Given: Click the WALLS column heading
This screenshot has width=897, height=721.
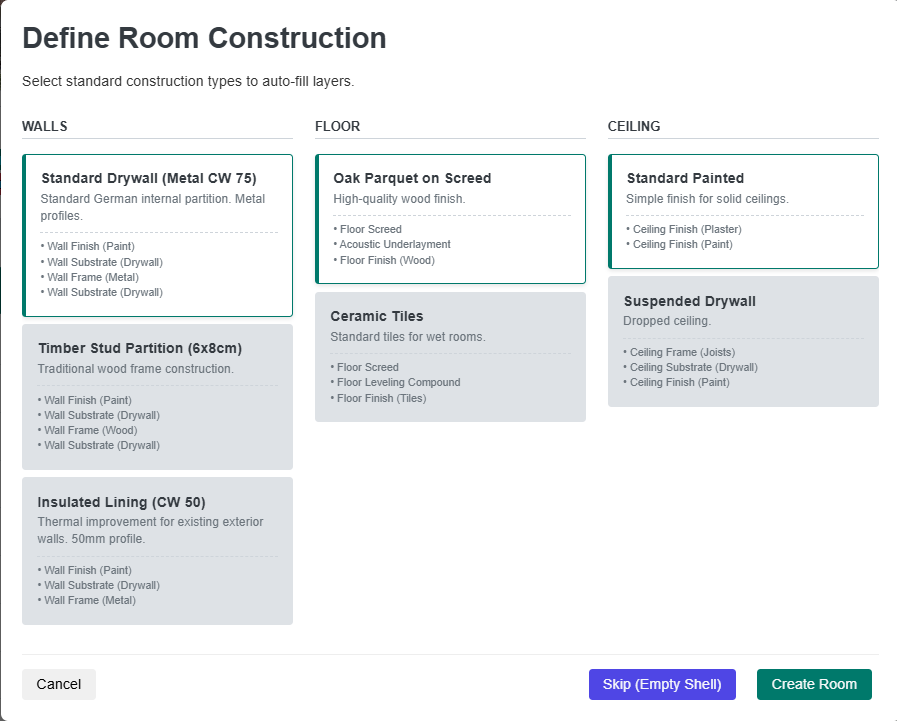Looking at the screenshot, I should pos(45,126).
